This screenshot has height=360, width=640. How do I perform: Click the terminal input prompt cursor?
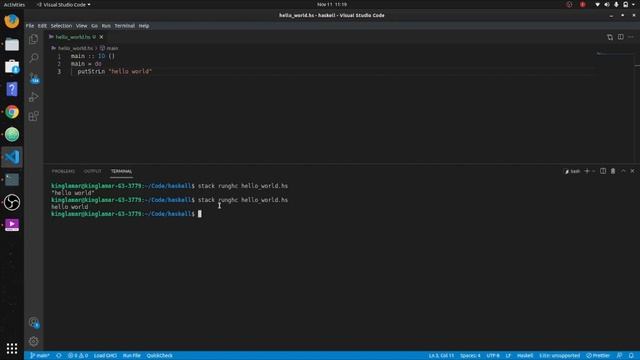click(x=200, y=214)
